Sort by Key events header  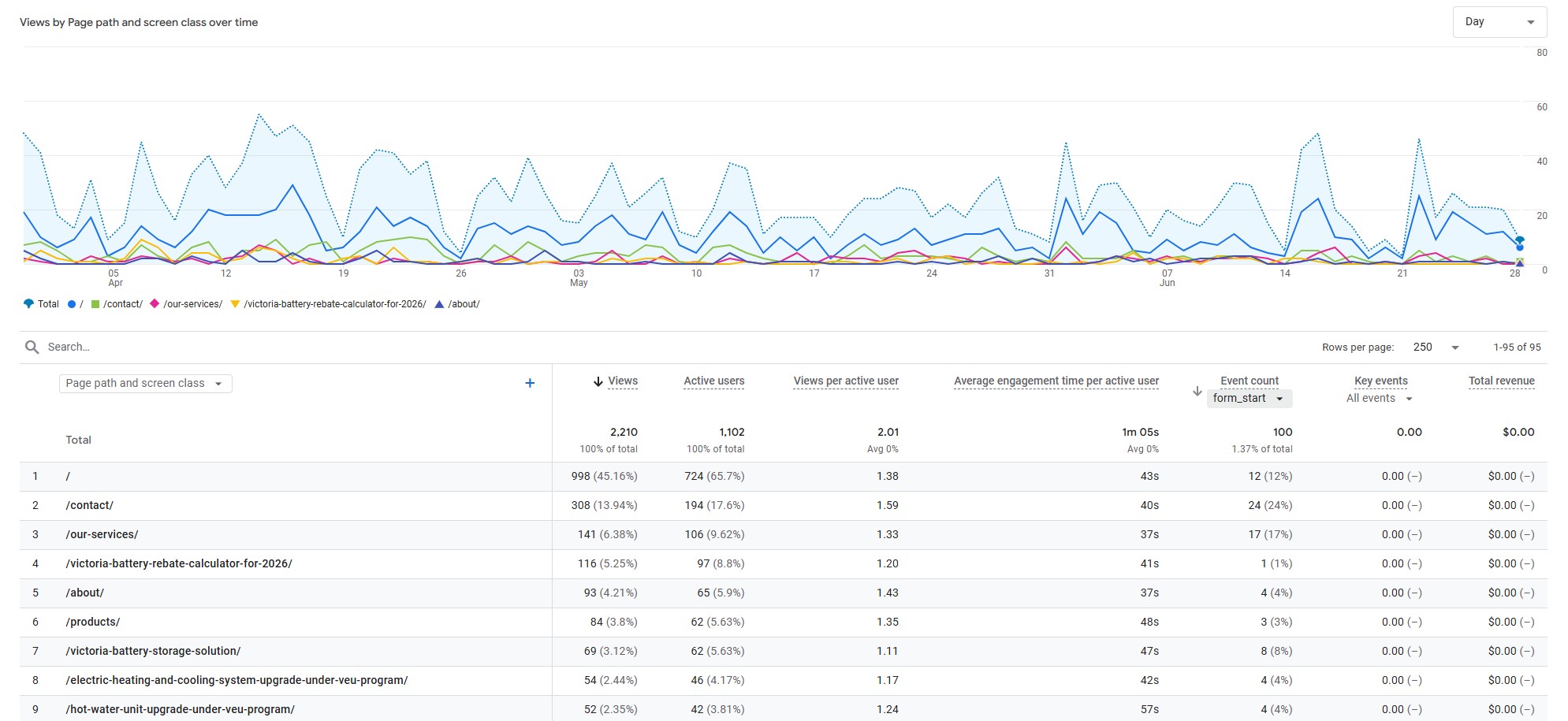point(1380,381)
